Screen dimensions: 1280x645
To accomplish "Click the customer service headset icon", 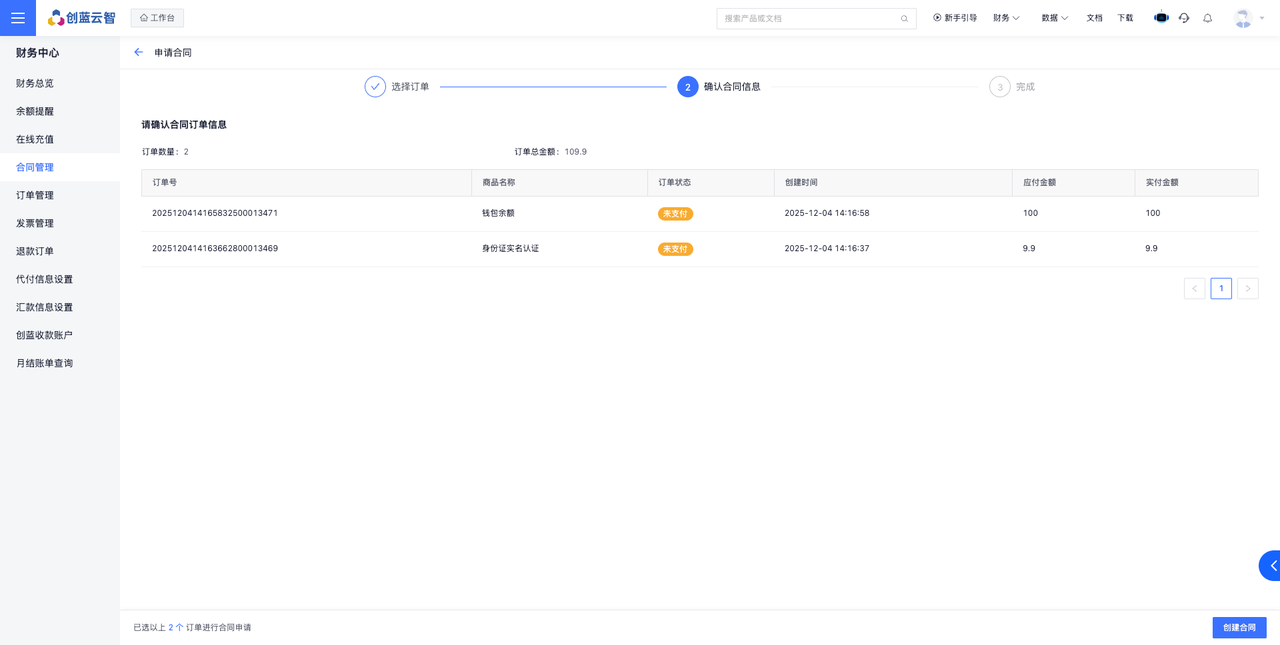I will coord(1184,18).
